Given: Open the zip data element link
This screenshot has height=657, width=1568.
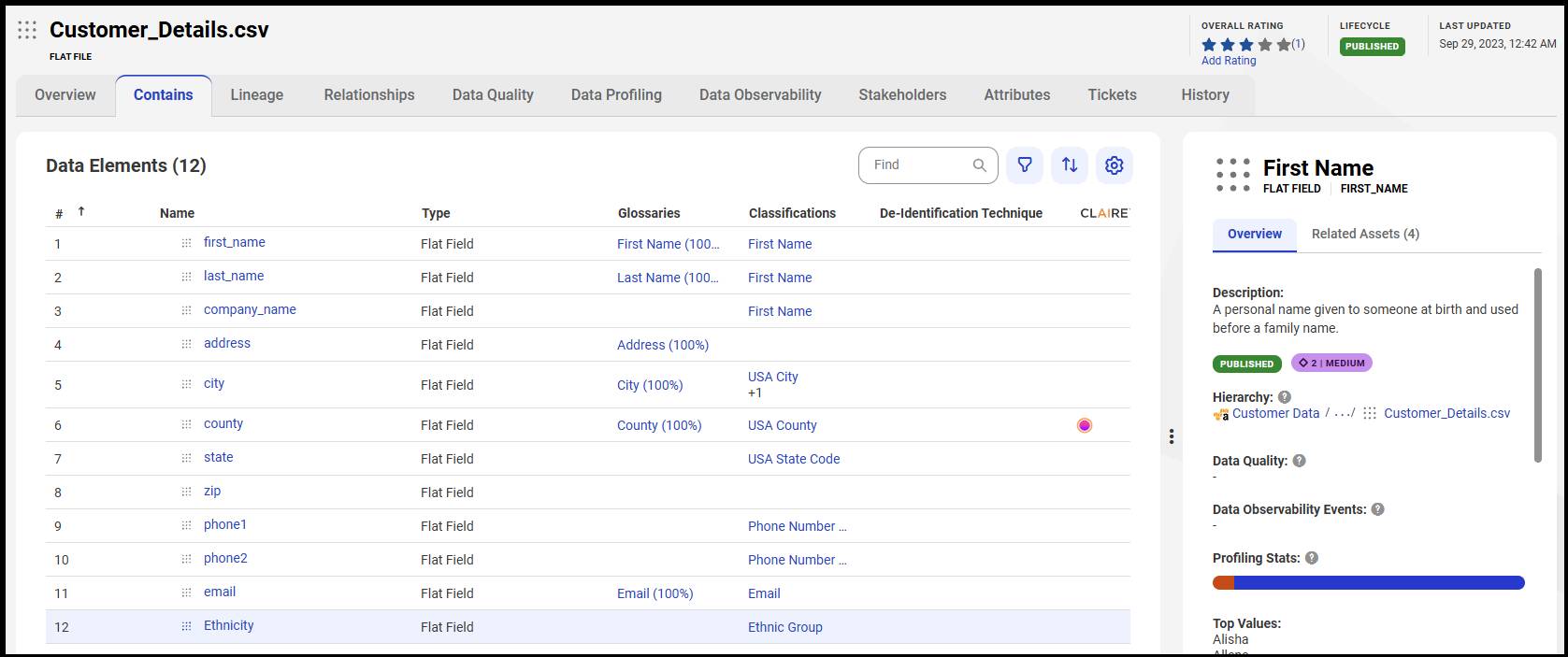Looking at the screenshot, I should point(212,491).
